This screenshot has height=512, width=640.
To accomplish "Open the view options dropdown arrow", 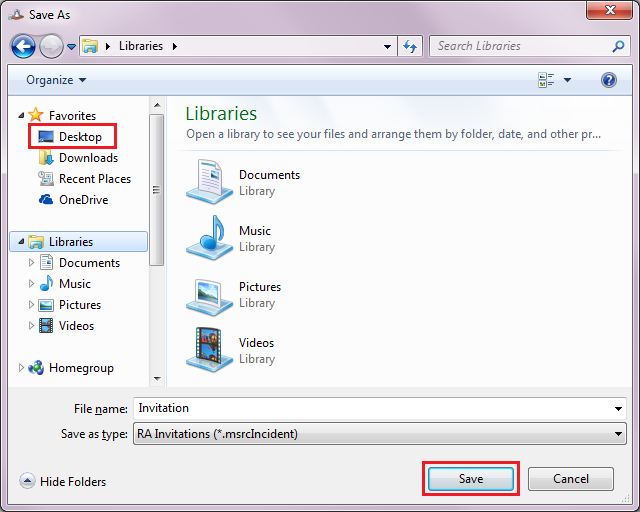I will click(567, 80).
